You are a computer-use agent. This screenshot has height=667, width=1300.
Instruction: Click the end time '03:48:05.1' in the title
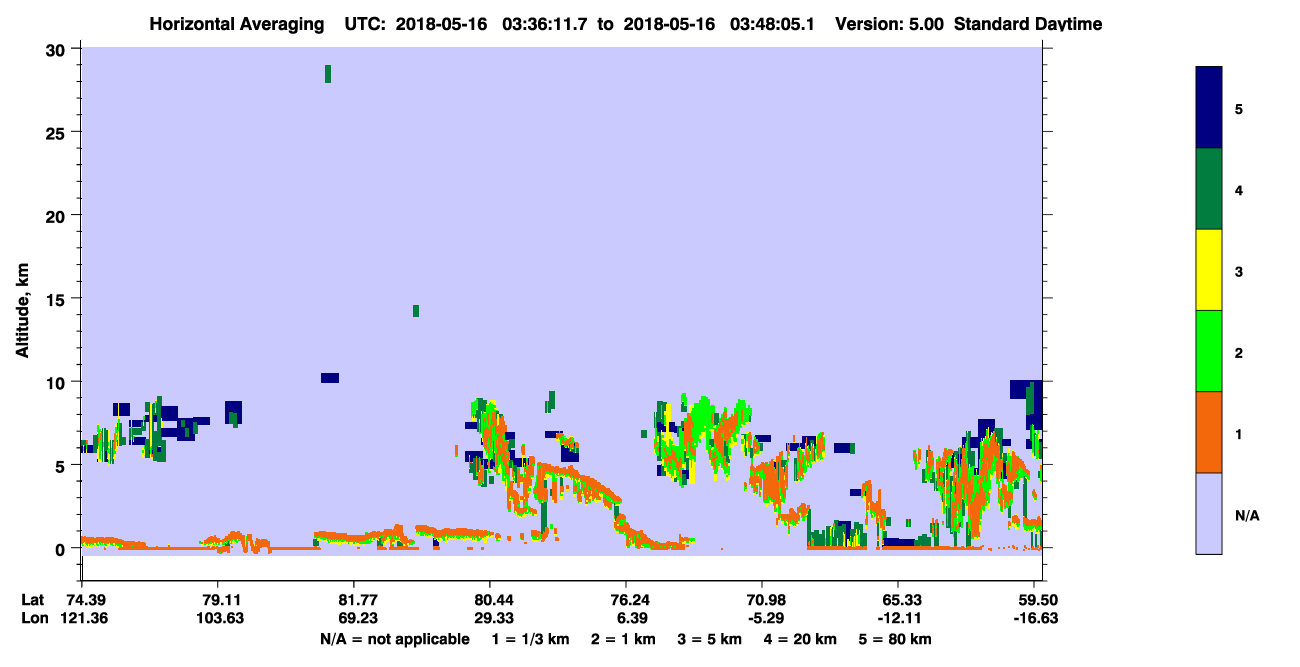[x=773, y=24]
